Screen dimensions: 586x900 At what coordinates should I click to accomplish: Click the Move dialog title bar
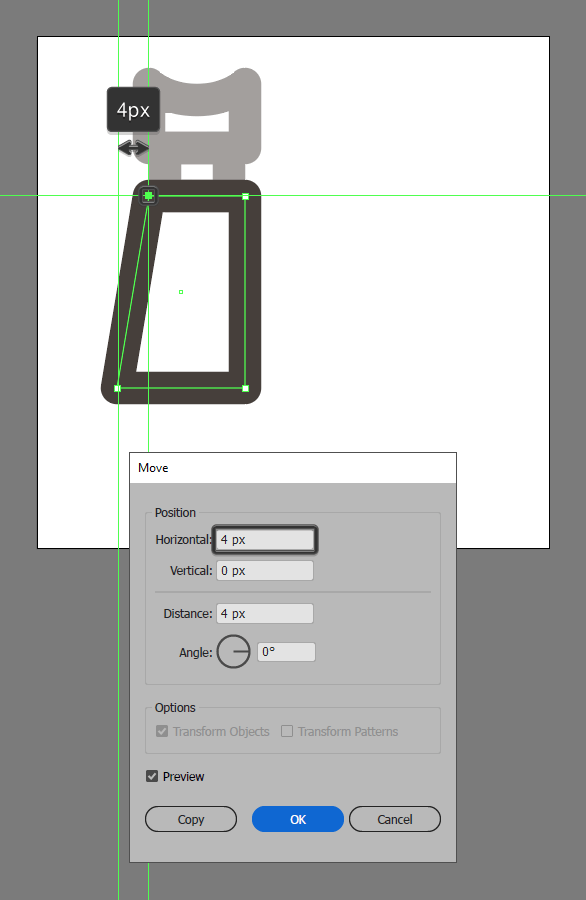pos(293,468)
